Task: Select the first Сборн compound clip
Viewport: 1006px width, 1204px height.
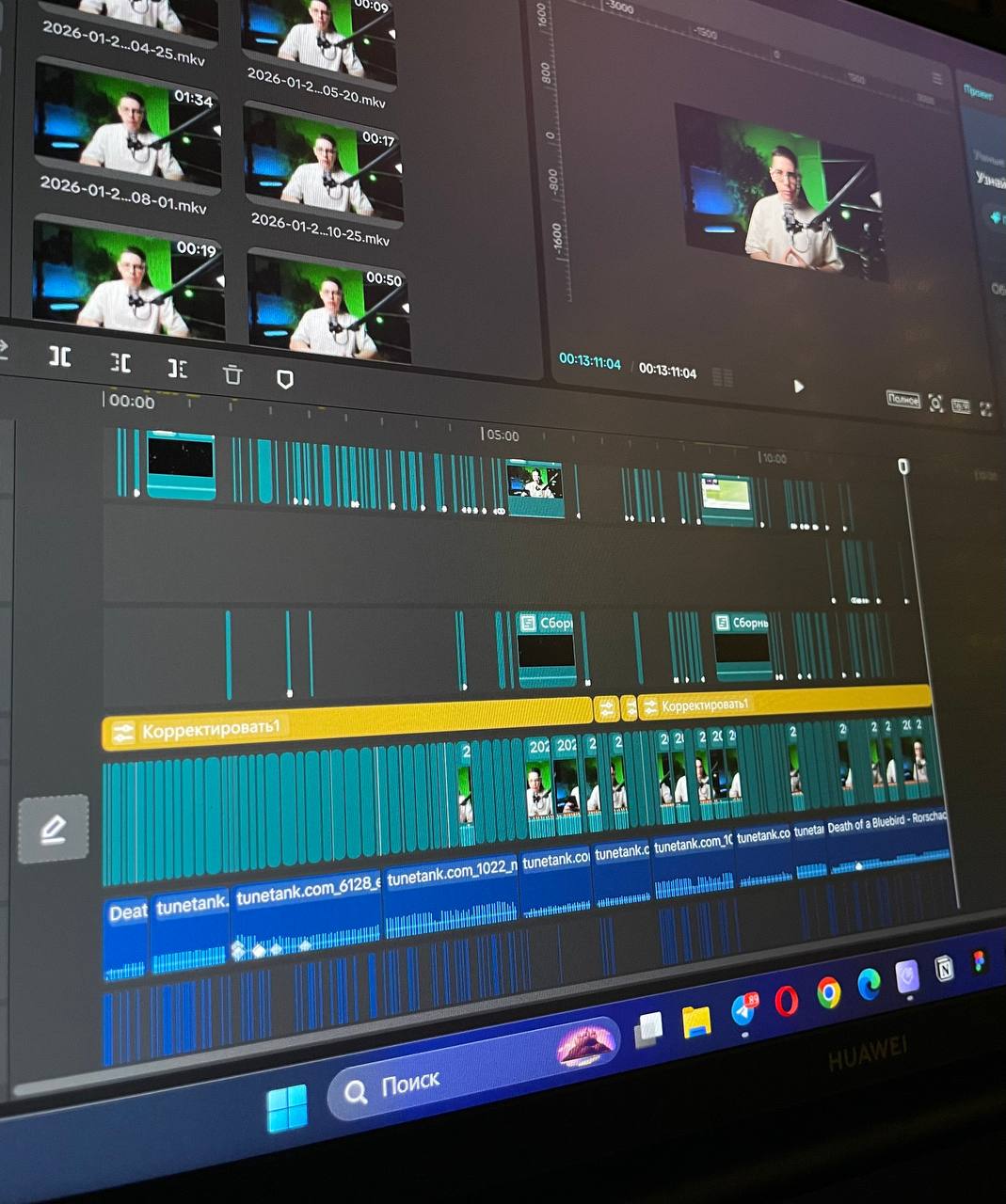Action: click(546, 648)
